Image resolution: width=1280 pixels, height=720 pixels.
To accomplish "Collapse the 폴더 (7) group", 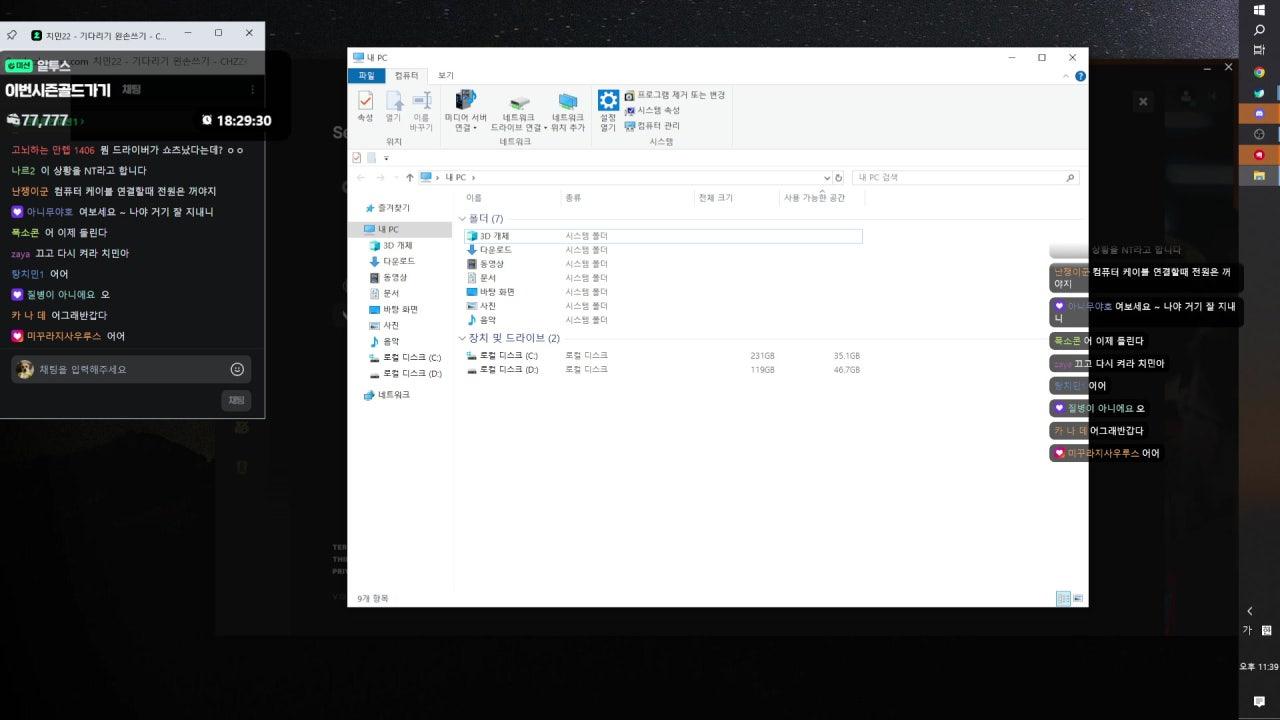I will coord(462,219).
